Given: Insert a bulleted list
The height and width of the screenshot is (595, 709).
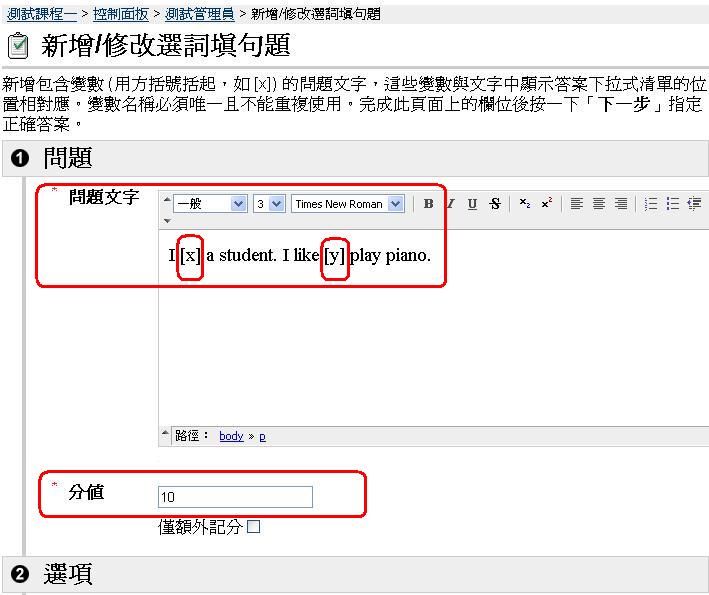Looking at the screenshot, I should (x=673, y=204).
